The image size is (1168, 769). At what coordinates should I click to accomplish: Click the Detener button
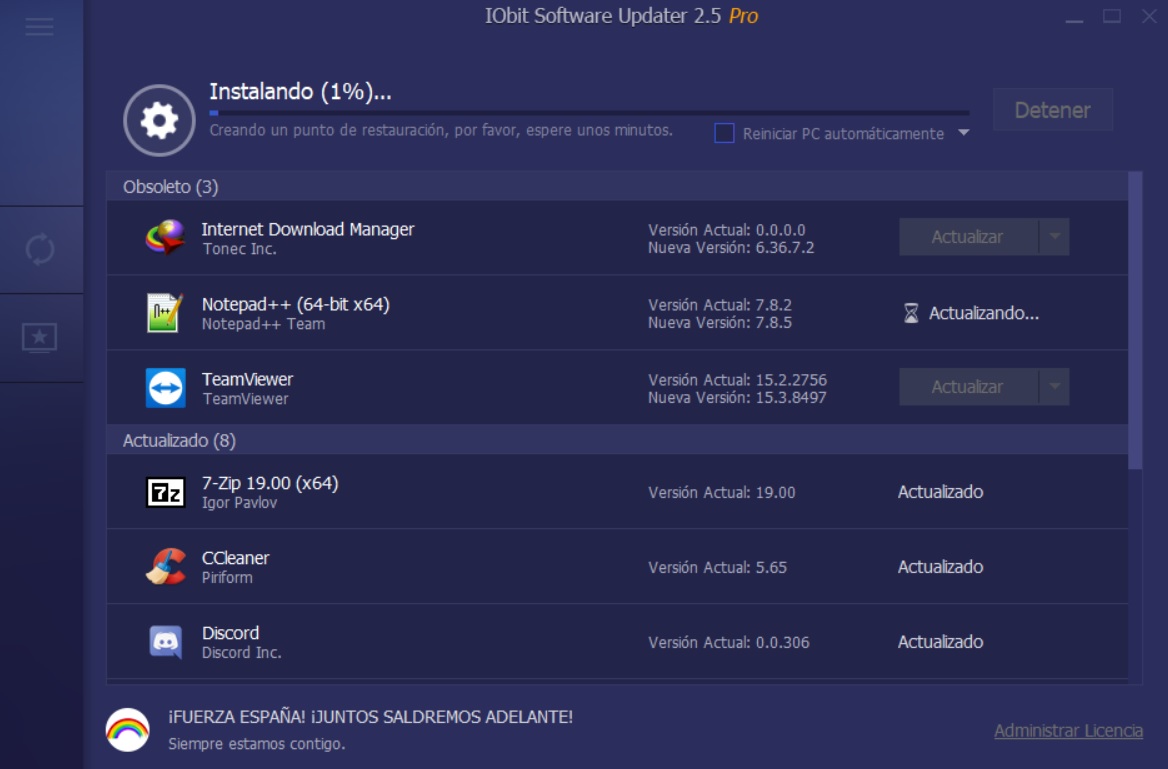(x=1053, y=110)
